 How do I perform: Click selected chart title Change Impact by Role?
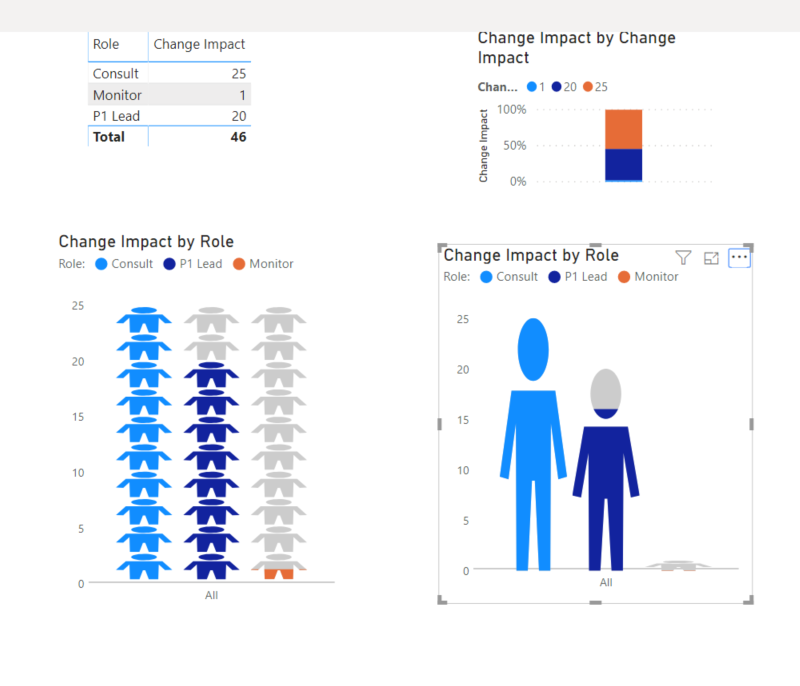(x=531, y=255)
